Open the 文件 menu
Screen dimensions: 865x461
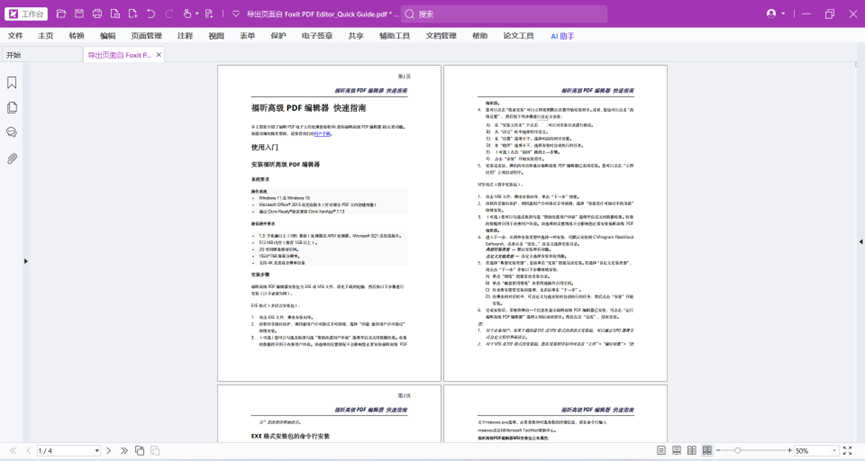tap(15, 36)
